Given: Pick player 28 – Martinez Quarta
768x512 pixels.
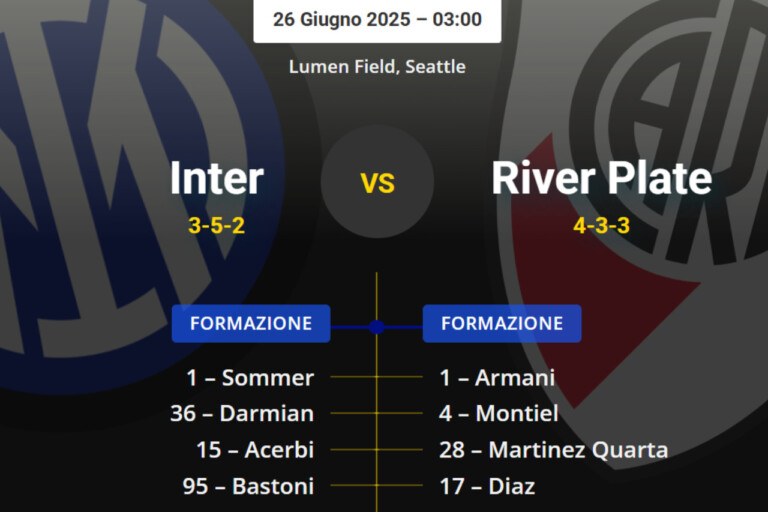Looking at the screenshot, I should [553, 450].
